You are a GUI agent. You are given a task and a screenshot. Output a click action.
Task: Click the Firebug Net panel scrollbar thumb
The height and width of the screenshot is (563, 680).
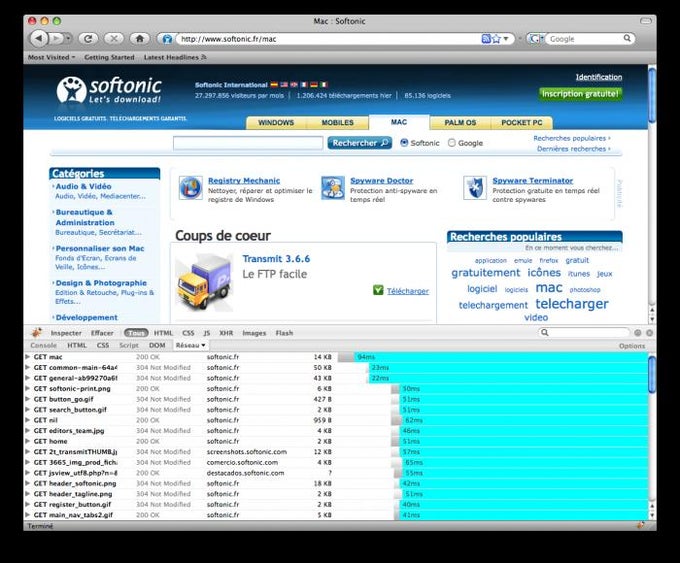652,375
